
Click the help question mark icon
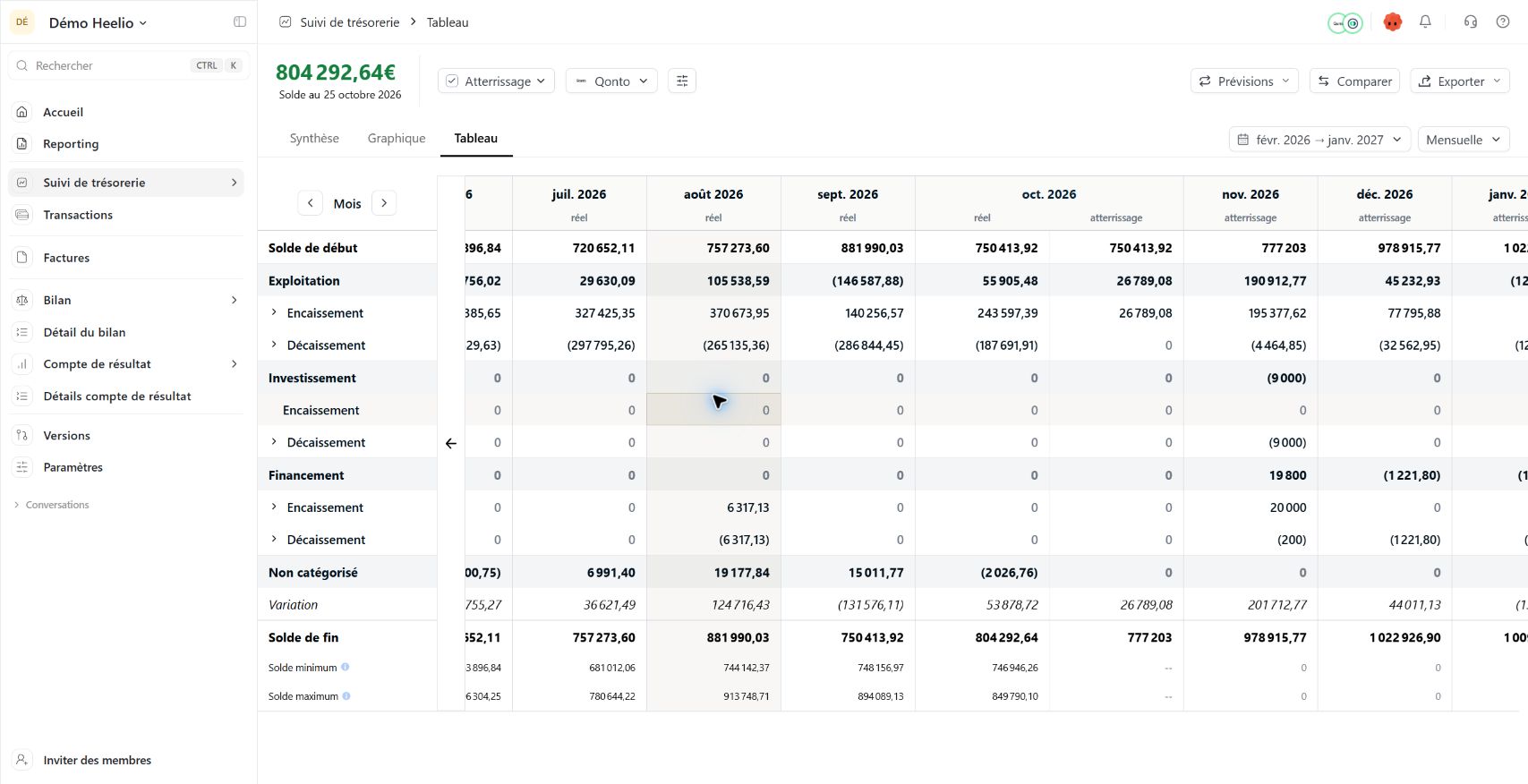point(1503,22)
